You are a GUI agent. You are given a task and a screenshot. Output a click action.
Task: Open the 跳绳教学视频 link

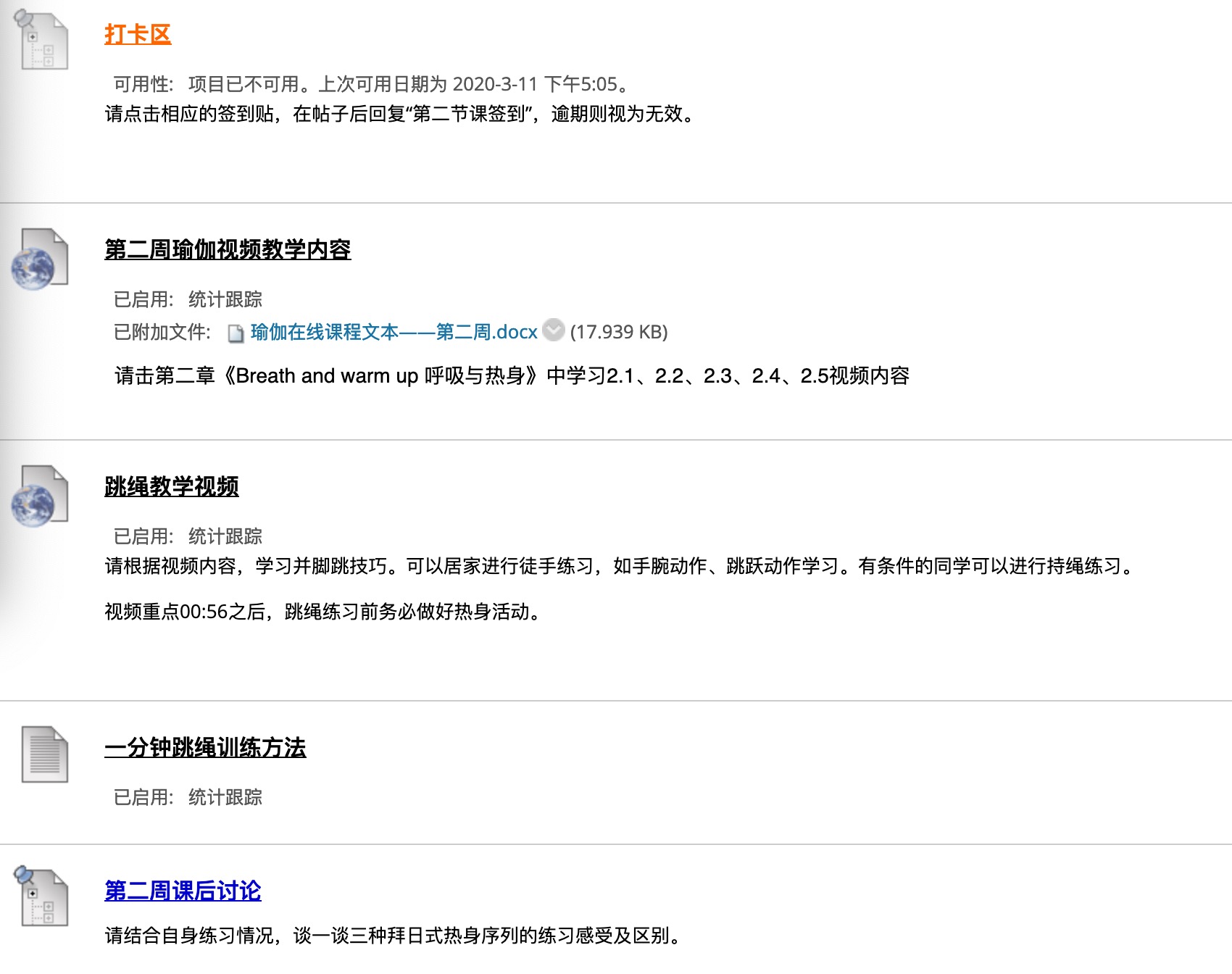pos(172,486)
